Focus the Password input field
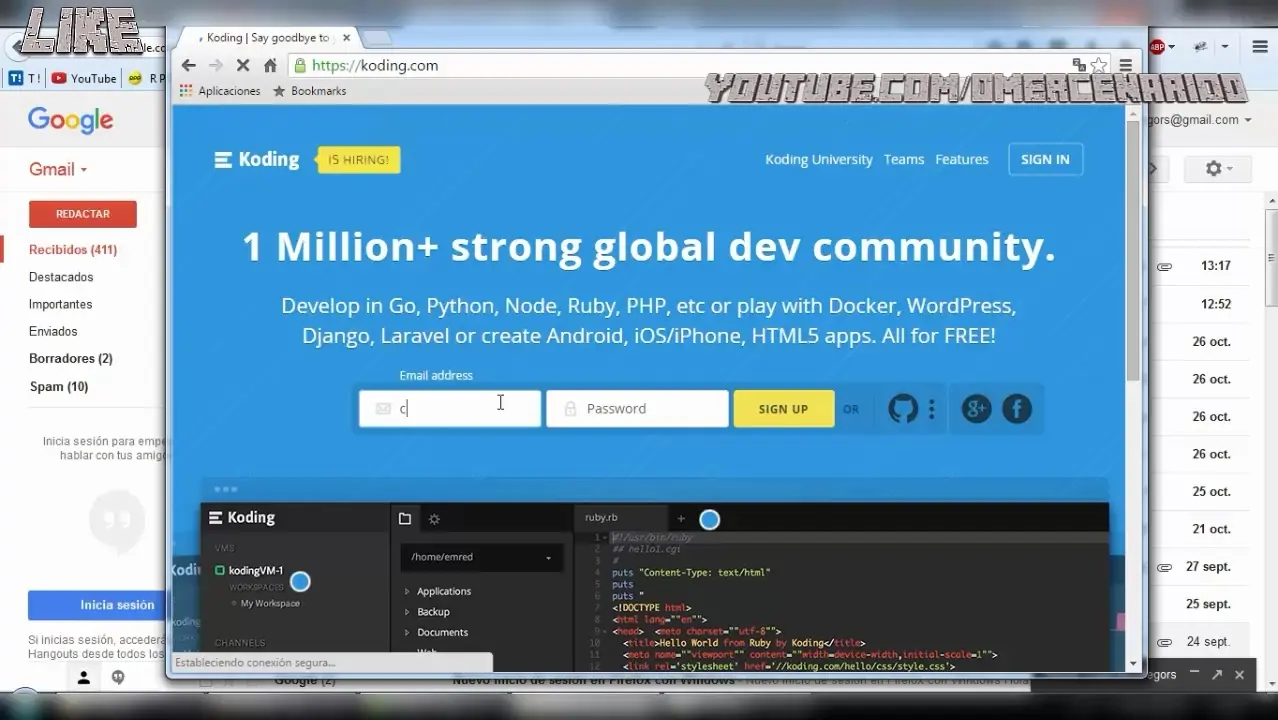This screenshot has height=720, width=1278. [637, 408]
